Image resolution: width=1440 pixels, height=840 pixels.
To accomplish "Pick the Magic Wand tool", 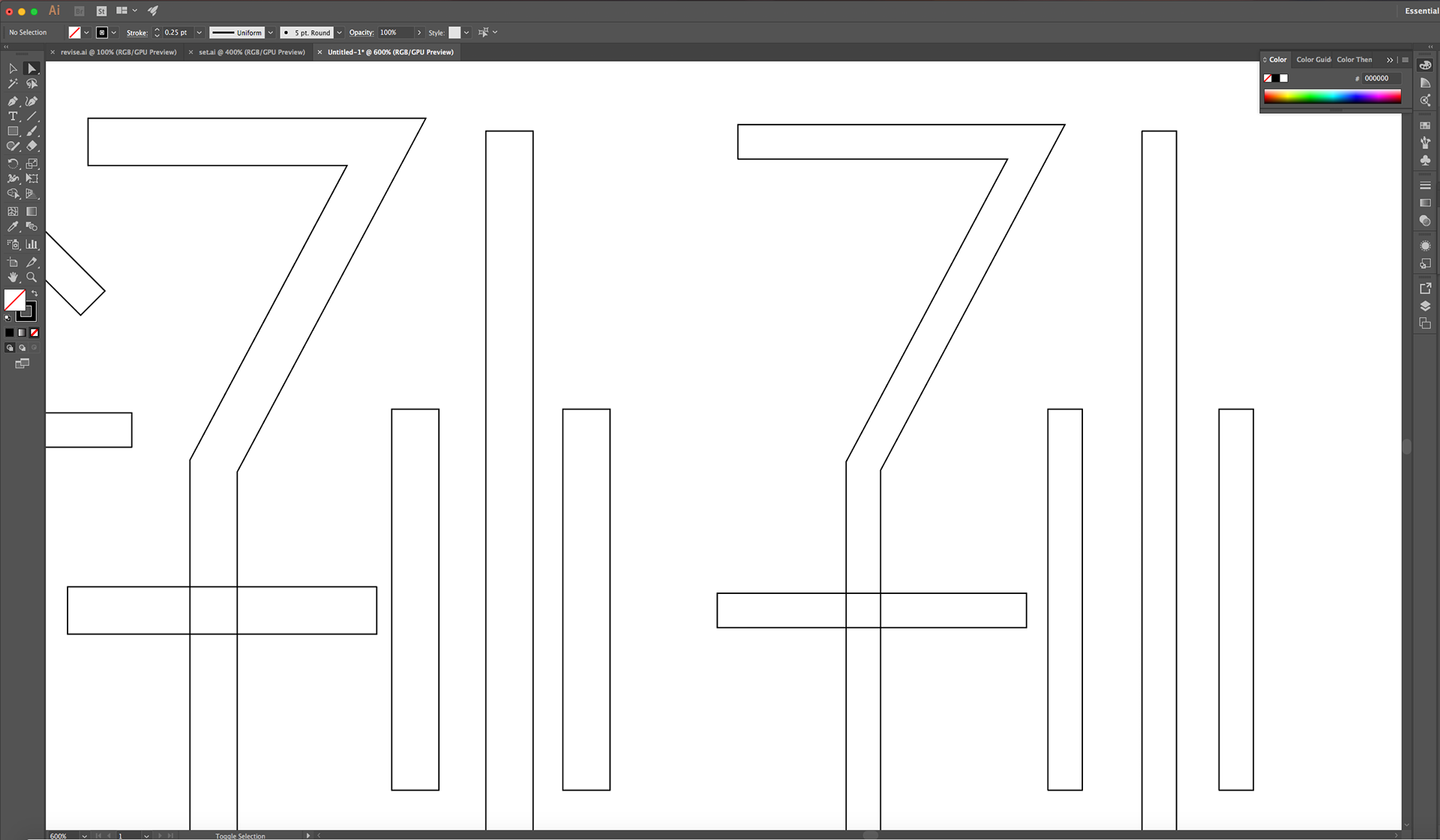I will point(13,84).
